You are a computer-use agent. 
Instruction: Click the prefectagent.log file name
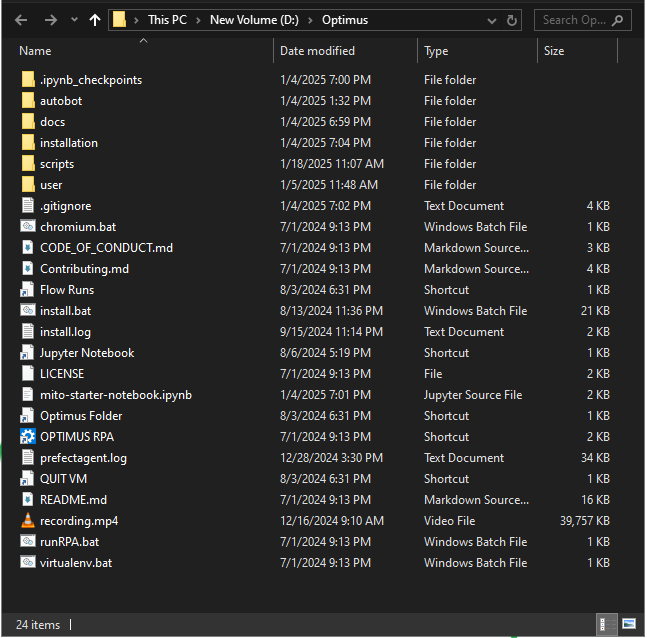[x=83, y=458]
